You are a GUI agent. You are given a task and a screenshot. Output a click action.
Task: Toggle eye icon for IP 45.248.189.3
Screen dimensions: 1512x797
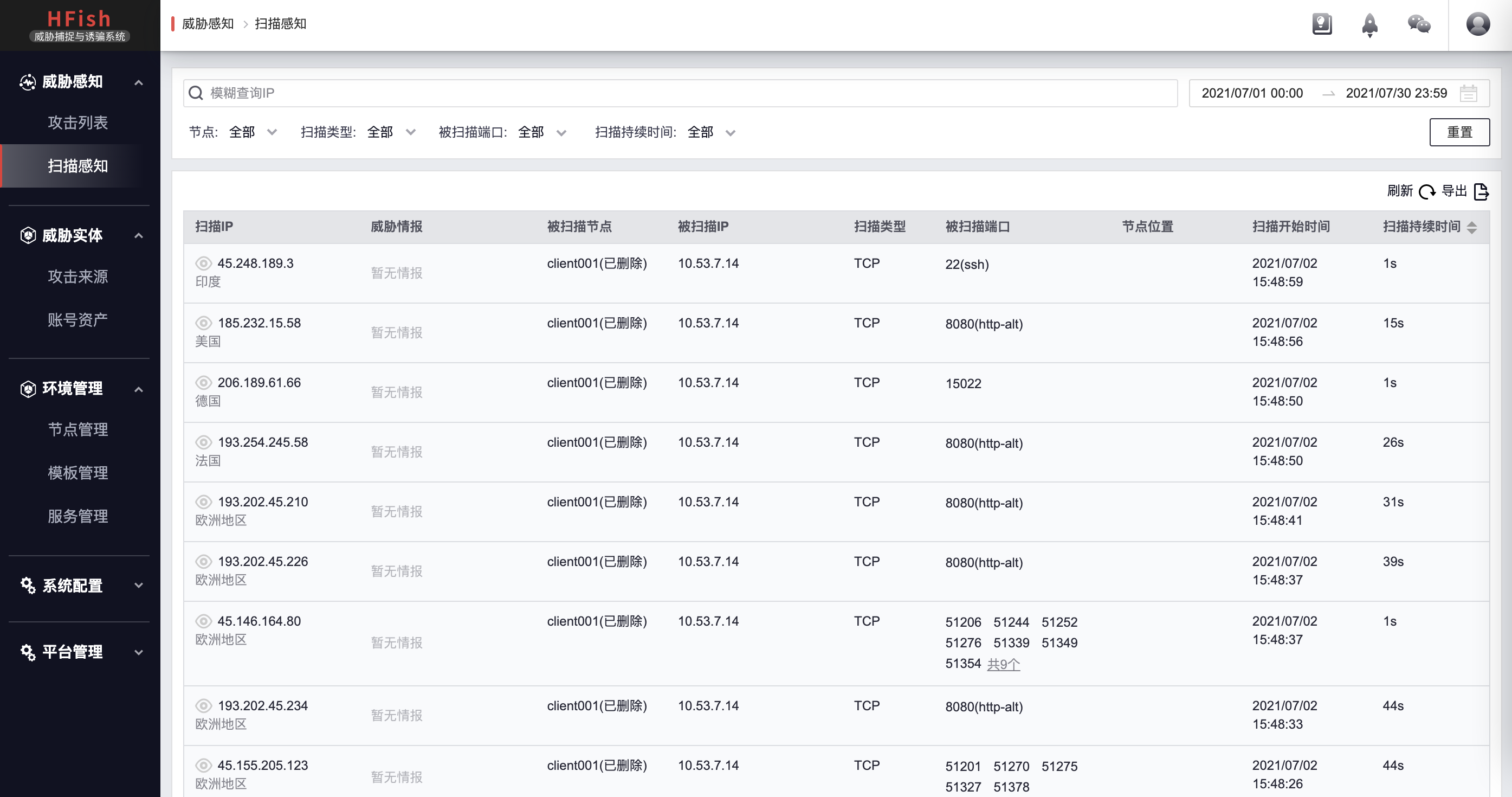(x=203, y=263)
